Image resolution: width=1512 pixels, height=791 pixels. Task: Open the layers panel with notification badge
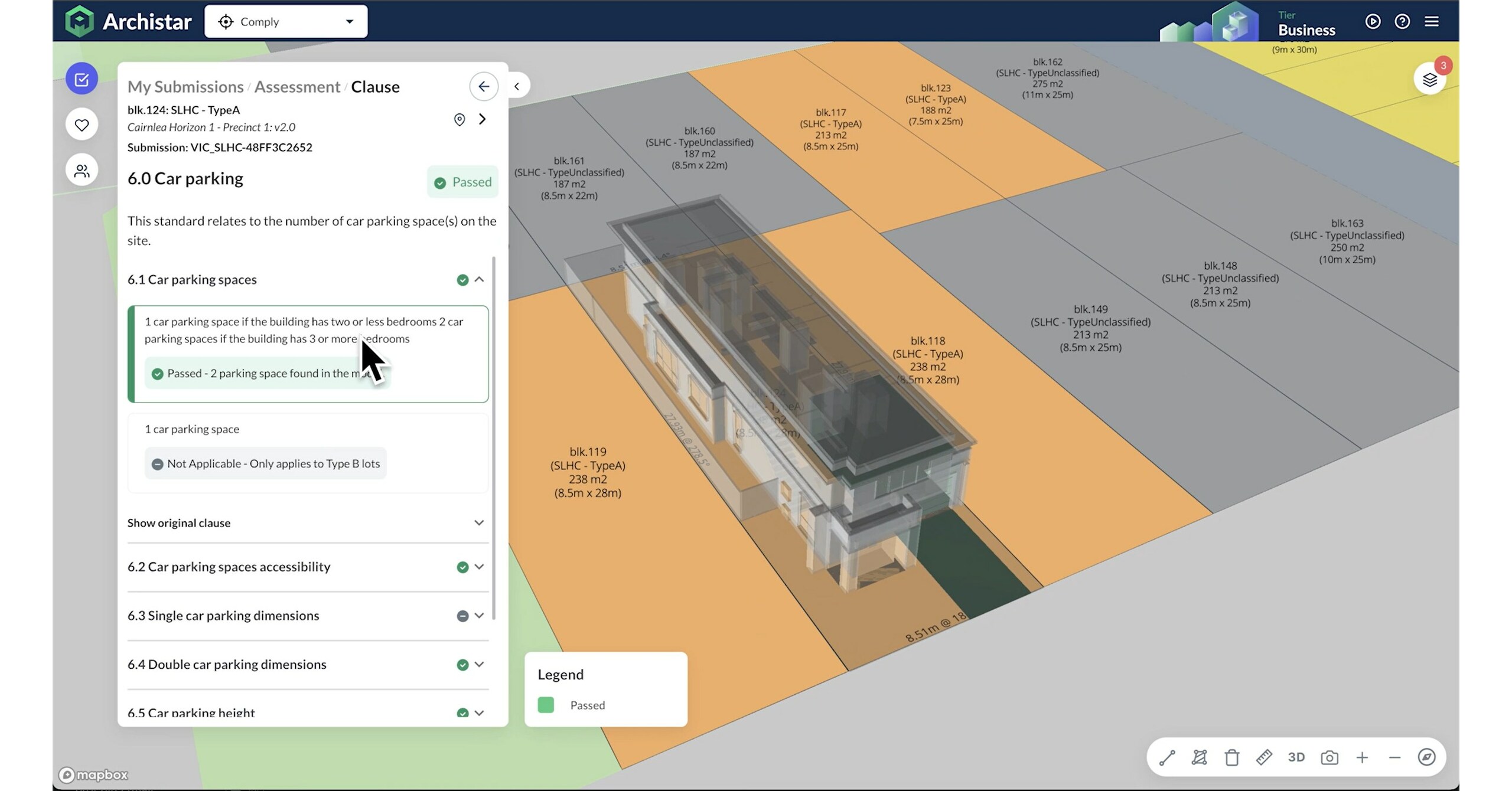pyautogui.click(x=1430, y=79)
